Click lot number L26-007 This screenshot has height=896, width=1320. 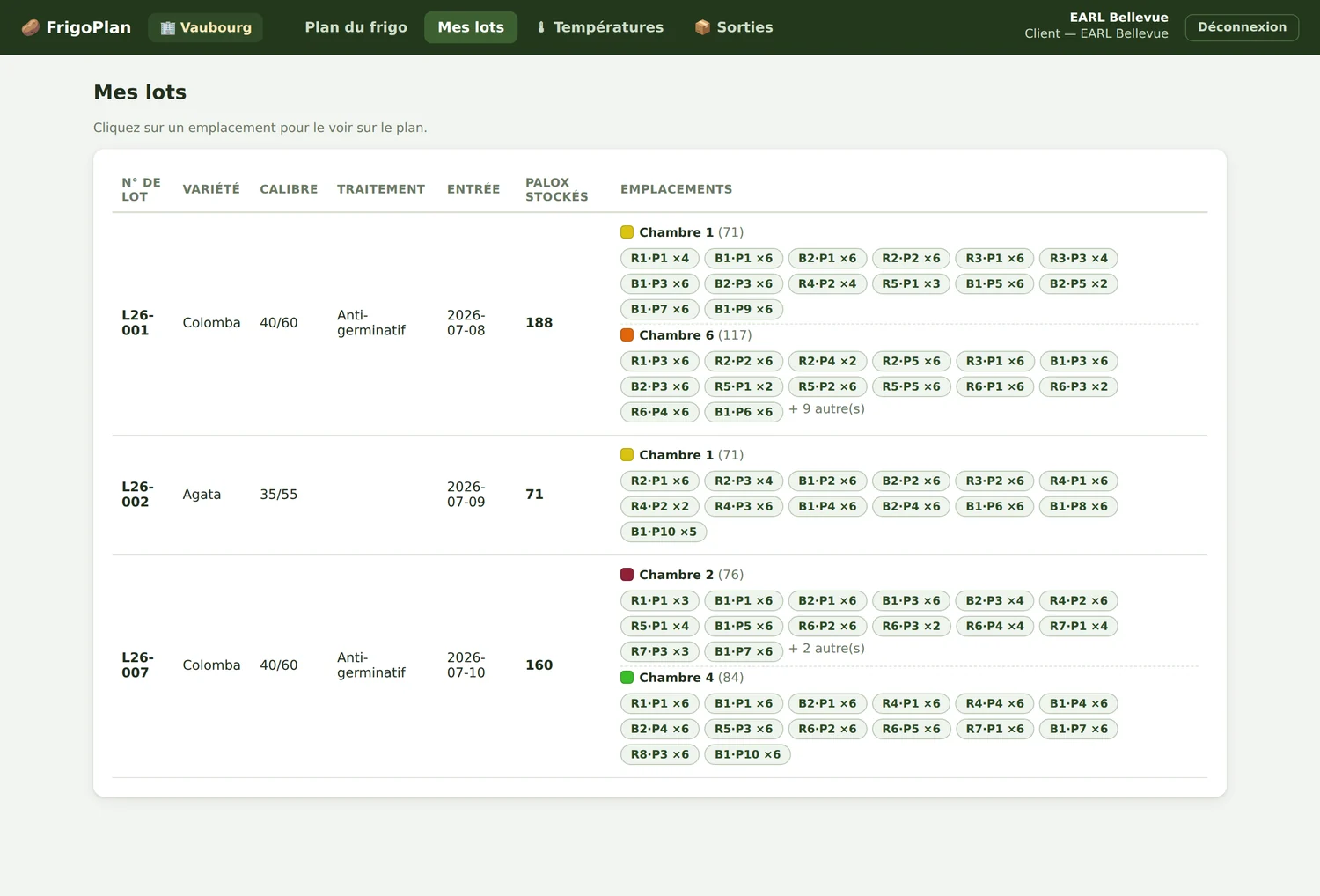pos(137,665)
